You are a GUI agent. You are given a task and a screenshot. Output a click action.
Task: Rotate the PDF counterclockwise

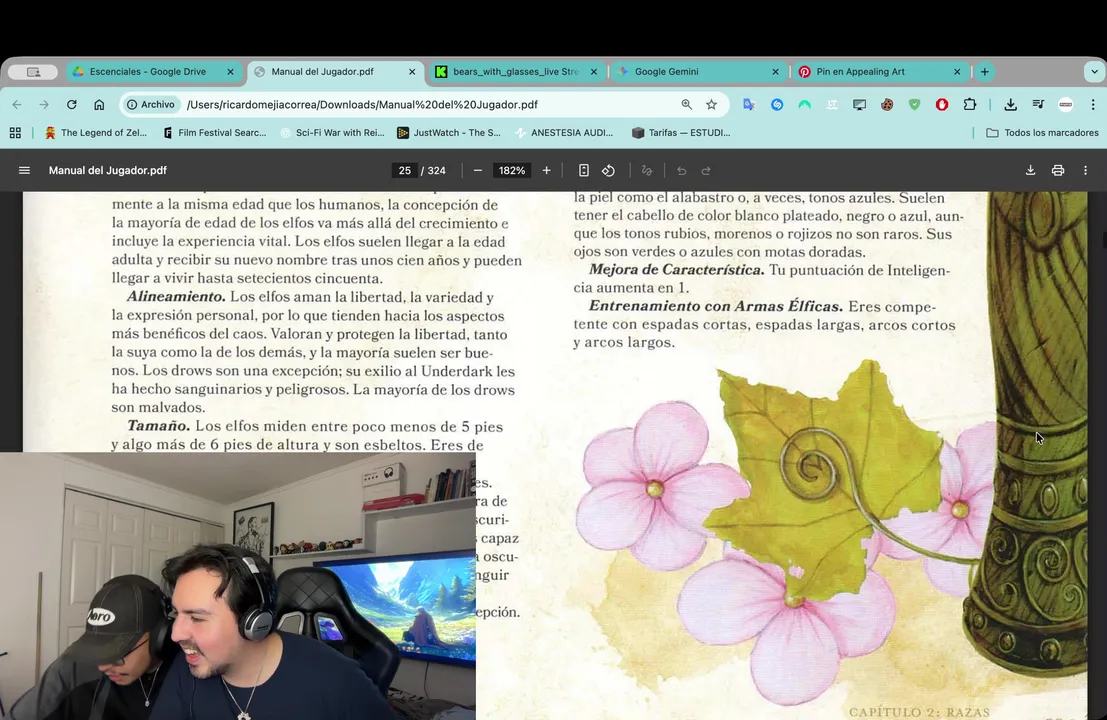point(609,170)
